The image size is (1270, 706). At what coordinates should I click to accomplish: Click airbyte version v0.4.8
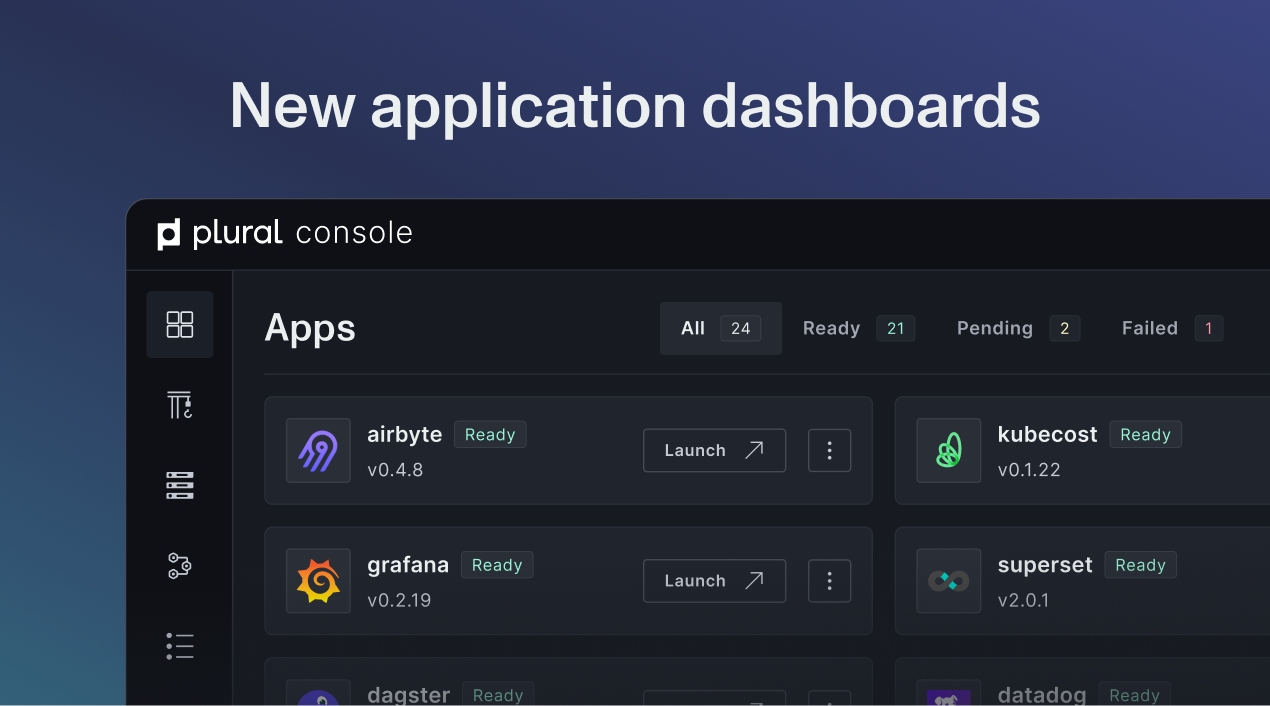tap(395, 470)
